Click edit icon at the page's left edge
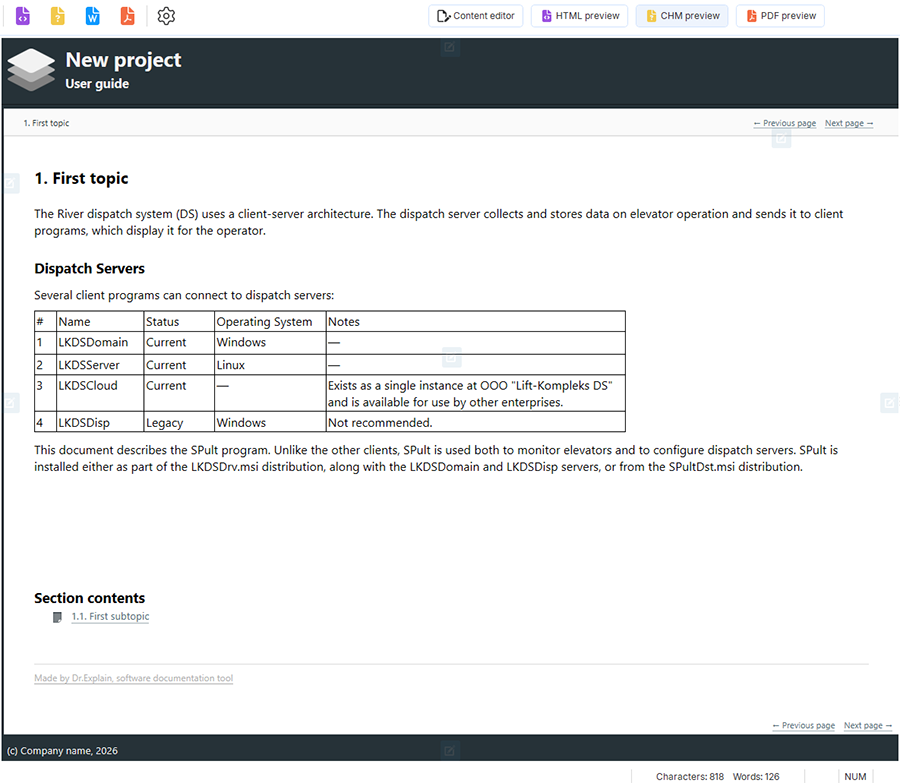Image resolution: width=900 pixels, height=783 pixels. pos(11,403)
